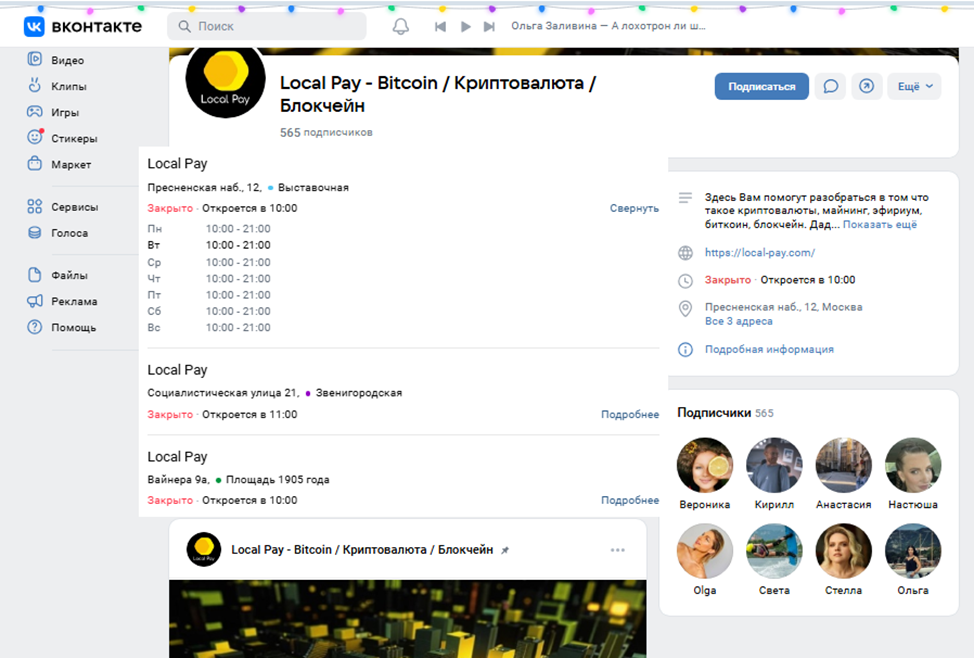The height and width of the screenshot is (658, 974).
Task: Open subscriber Ольга's avatar
Action: click(913, 551)
